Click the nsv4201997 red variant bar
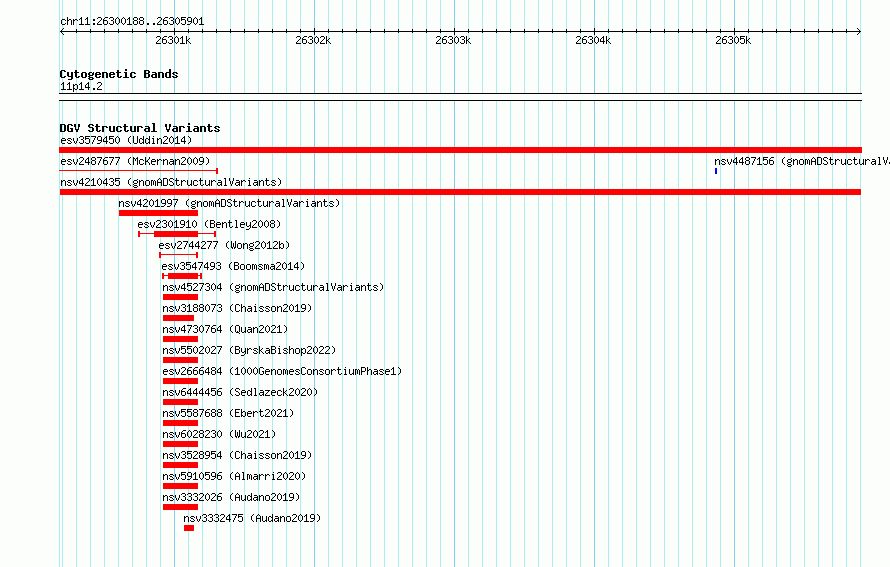890x567 pixels. (158, 213)
